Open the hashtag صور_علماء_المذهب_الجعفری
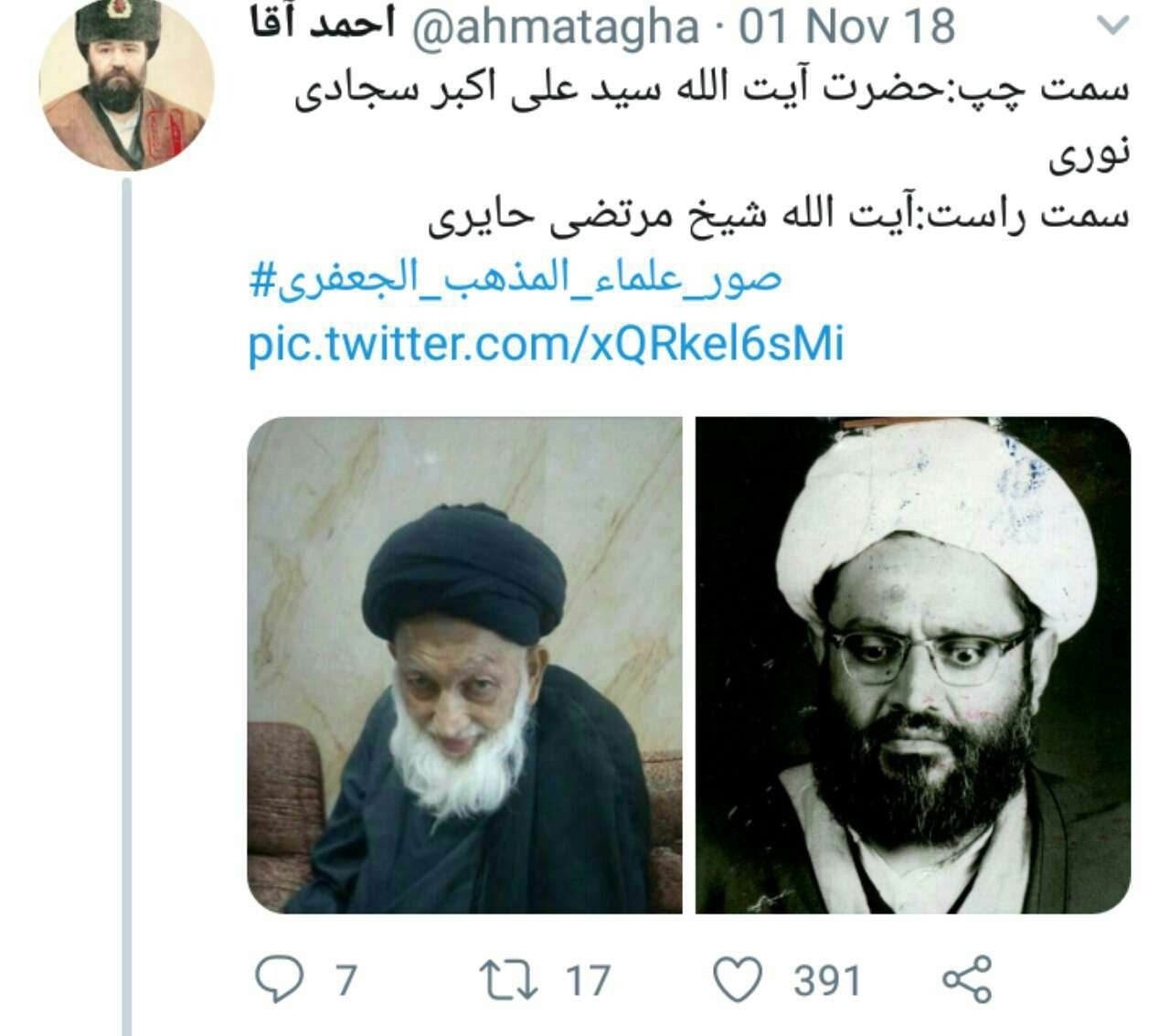This screenshot has width=1170, height=1036. click(x=516, y=280)
